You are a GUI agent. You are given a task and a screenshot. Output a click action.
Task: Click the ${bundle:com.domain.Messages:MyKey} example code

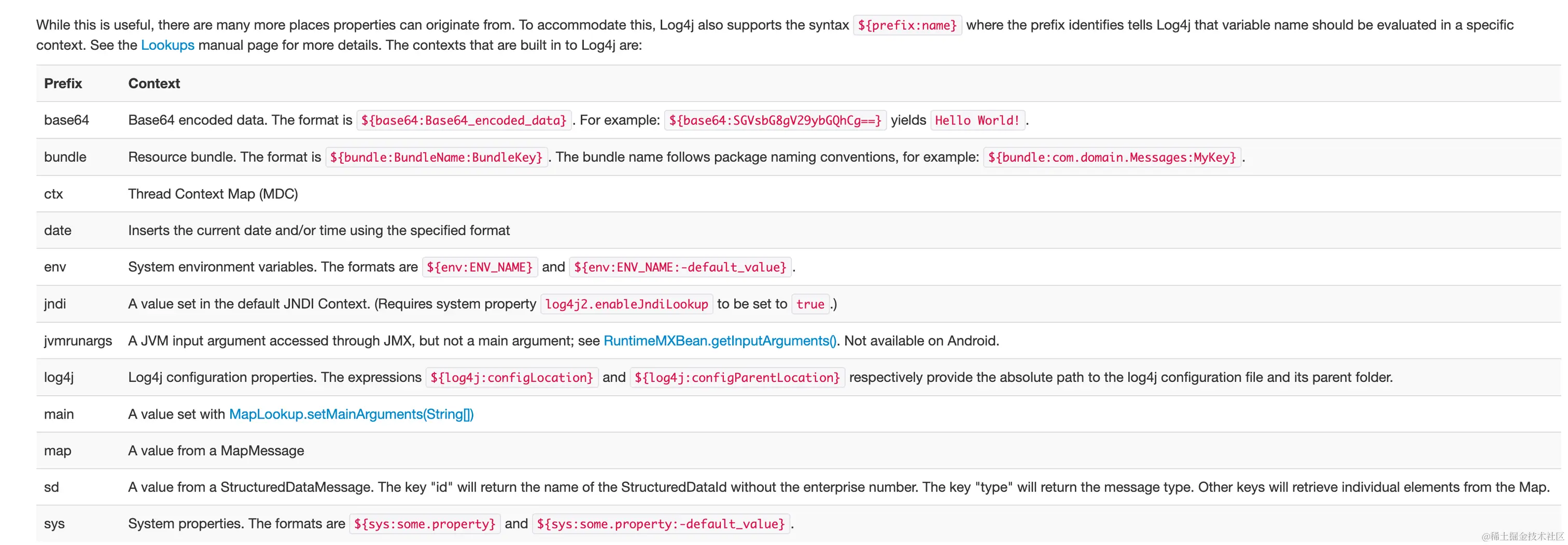click(x=1112, y=157)
